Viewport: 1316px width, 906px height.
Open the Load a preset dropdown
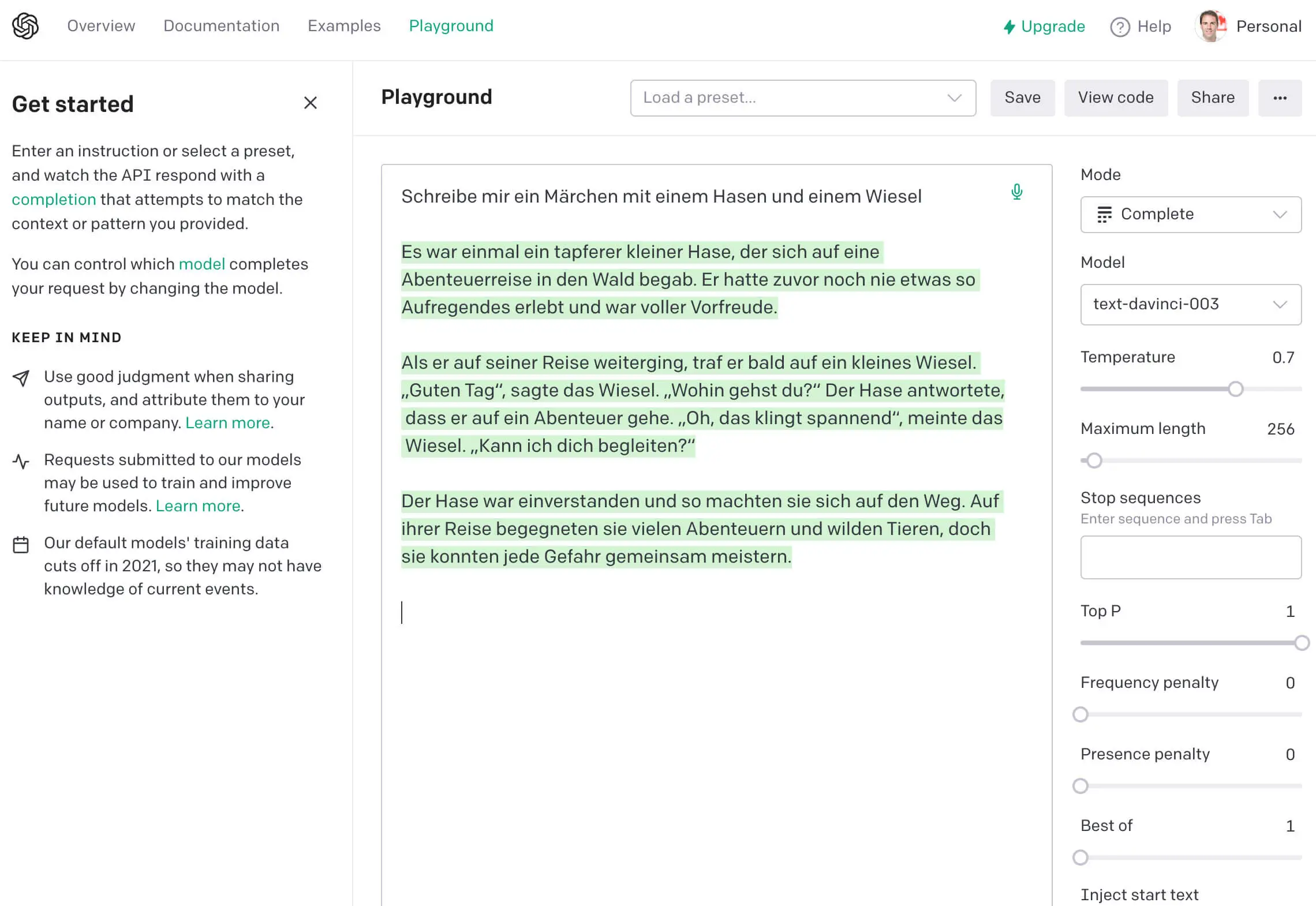pyautogui.click(x=802, y=98)
